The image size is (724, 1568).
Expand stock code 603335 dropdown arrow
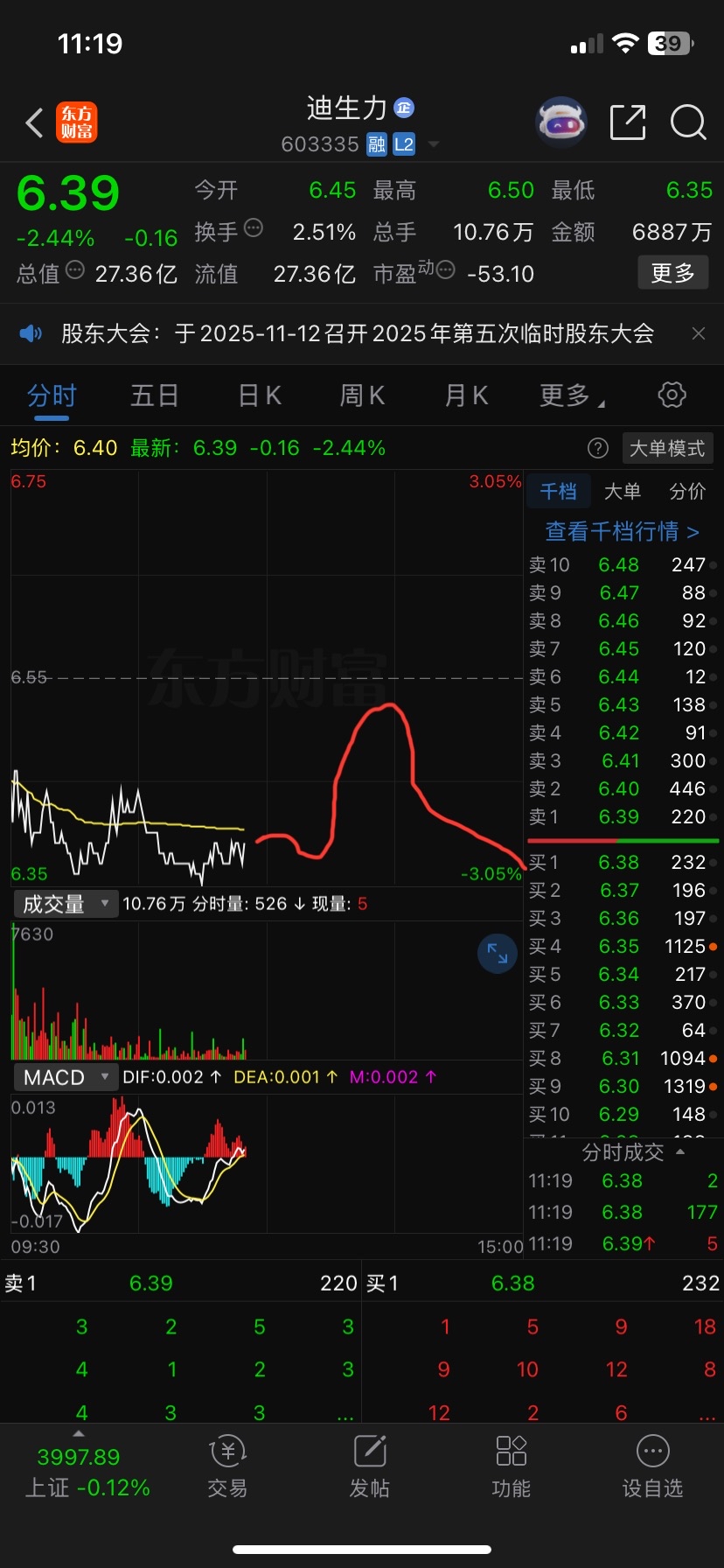(x=433, y=144)
